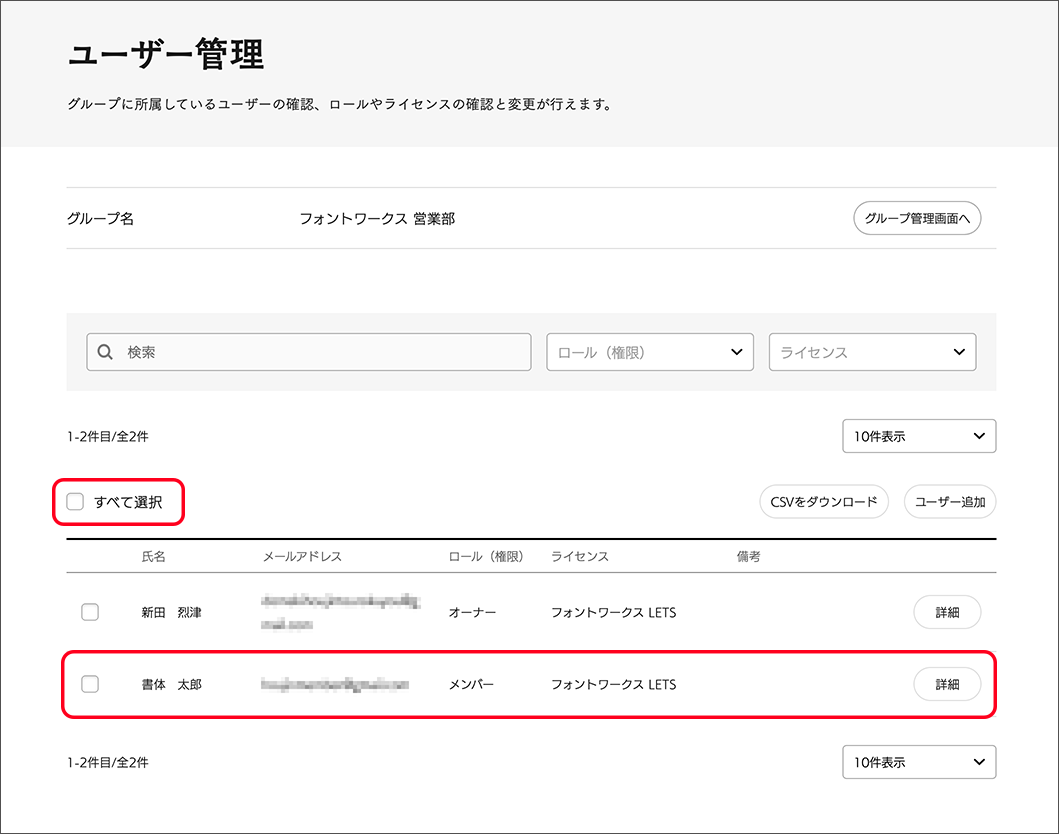Screen dimensions: 1059x834
Task: Open 詳細 for owner 新田 烈津
Action: (947, 612)
